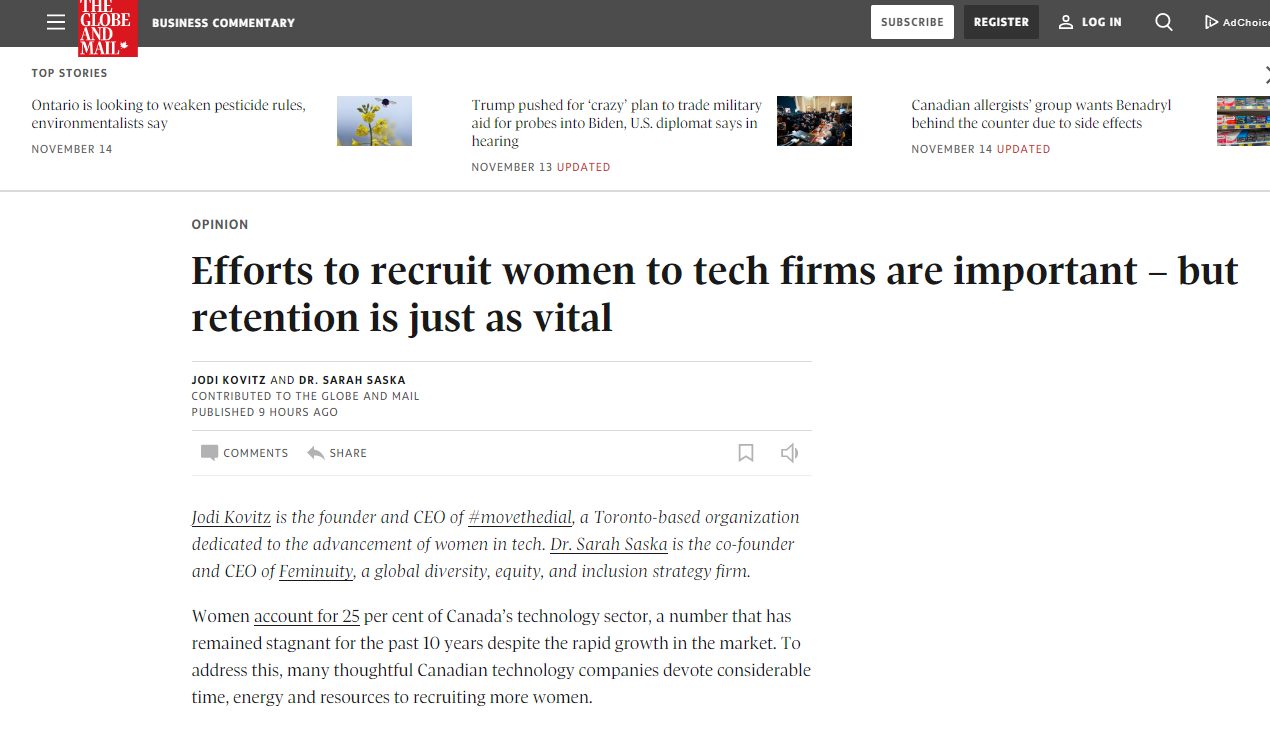Click The Globe and Mail logo
1270x744 pixels.
point(110,28)
